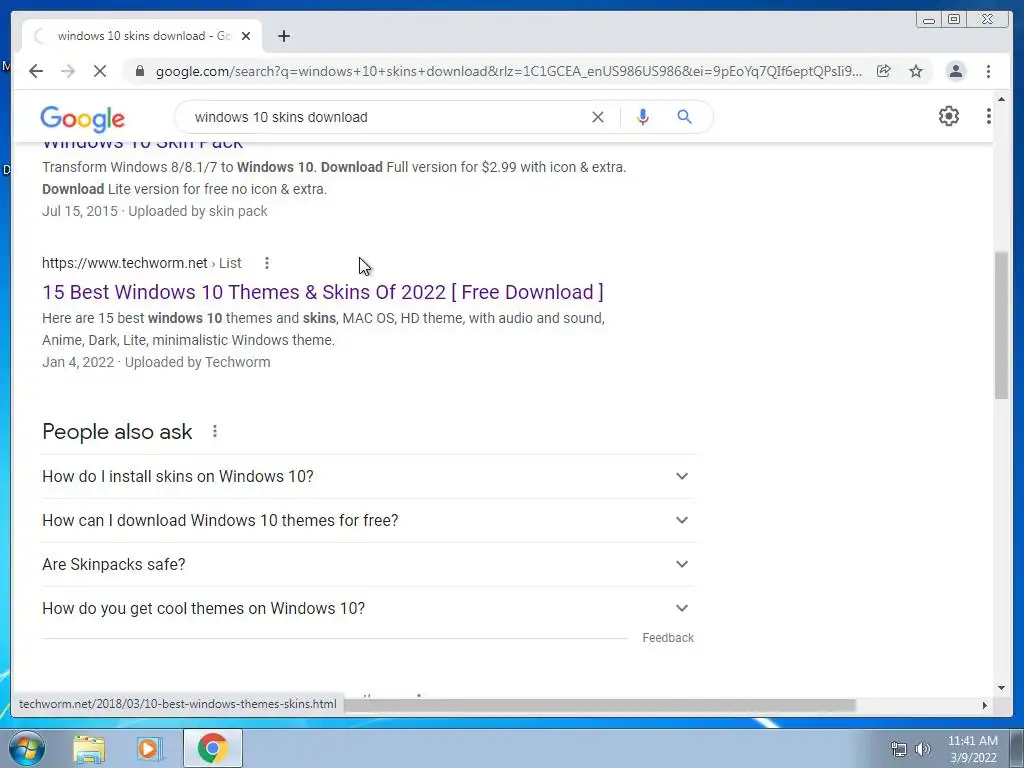Close the windows 10 skins download tab

[x=246, y=36]
